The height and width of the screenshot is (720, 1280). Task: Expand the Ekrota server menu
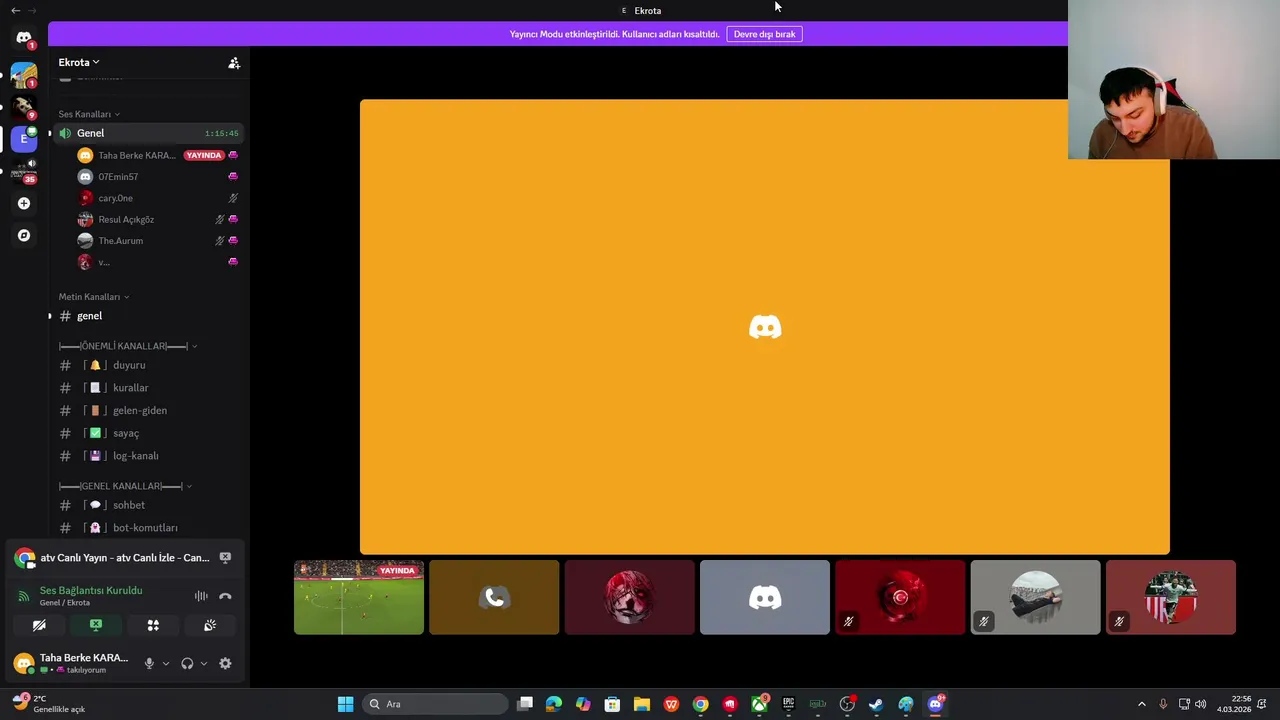[79, 62]
